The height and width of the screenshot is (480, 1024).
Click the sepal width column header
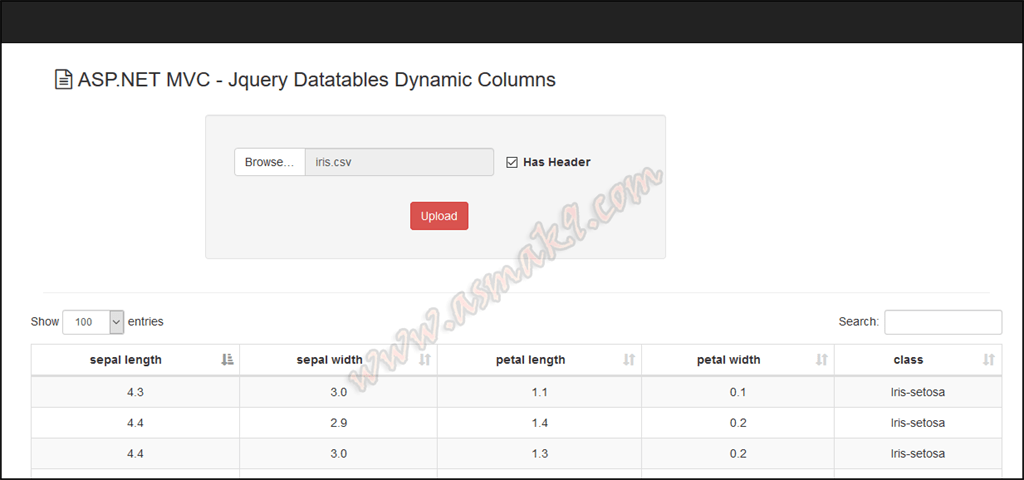[x=338, y=360]
